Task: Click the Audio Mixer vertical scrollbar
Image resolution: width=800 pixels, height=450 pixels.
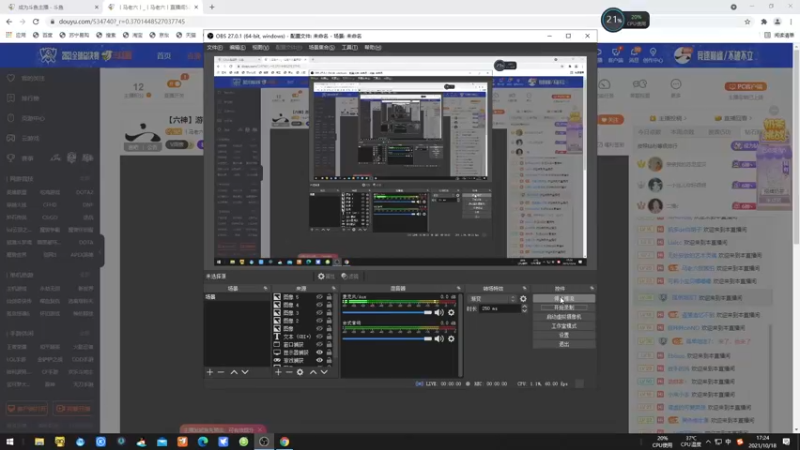Action: 460,334
